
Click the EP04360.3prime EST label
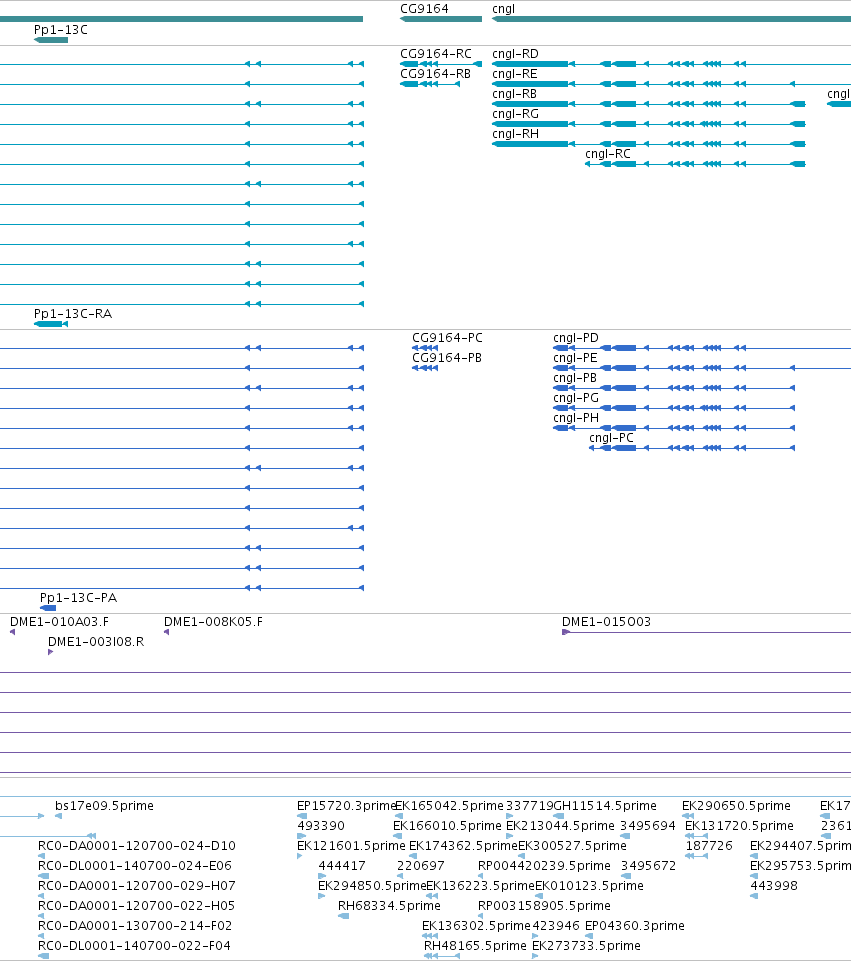(x=635, y=925)
